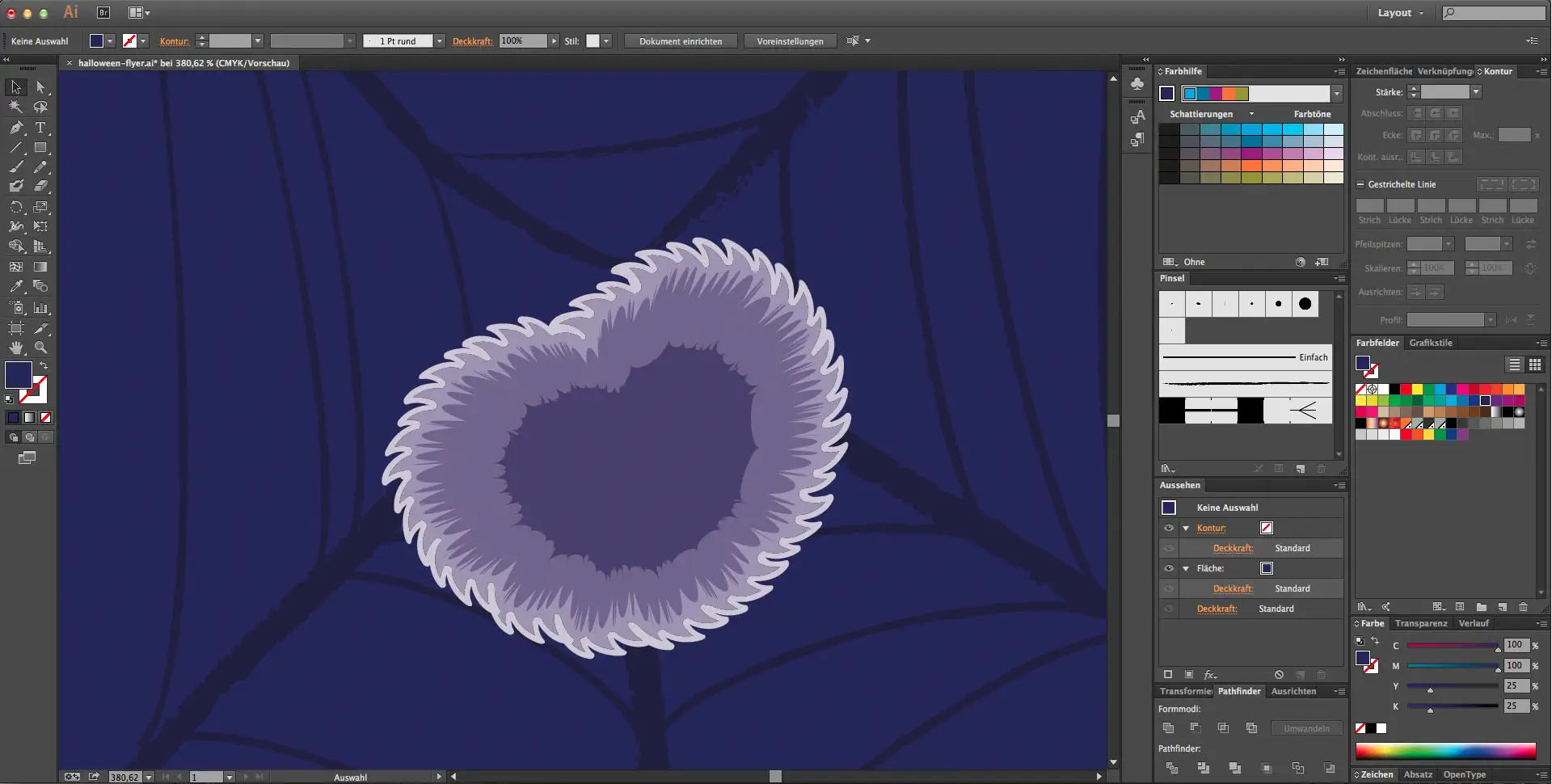Image resolution: width=1552 pixels, height=784 pixels.
Task: Click the Rectangle tool
Action: [x=40, y=148]
